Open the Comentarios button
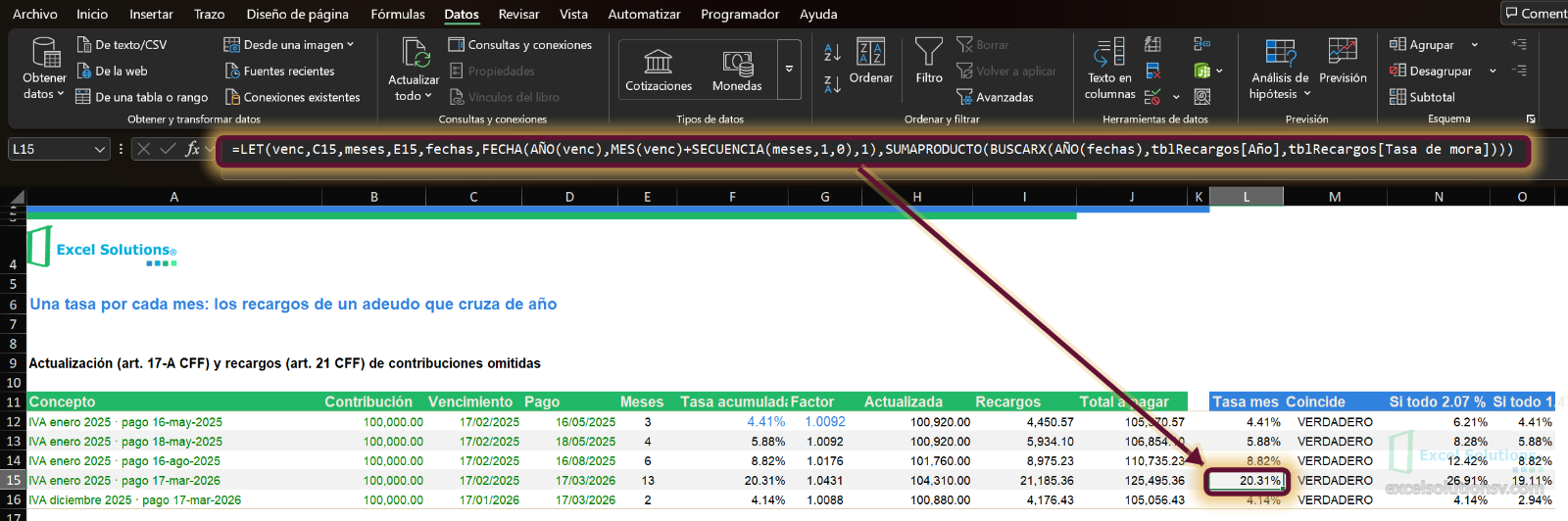 [x=1536, y=14]
